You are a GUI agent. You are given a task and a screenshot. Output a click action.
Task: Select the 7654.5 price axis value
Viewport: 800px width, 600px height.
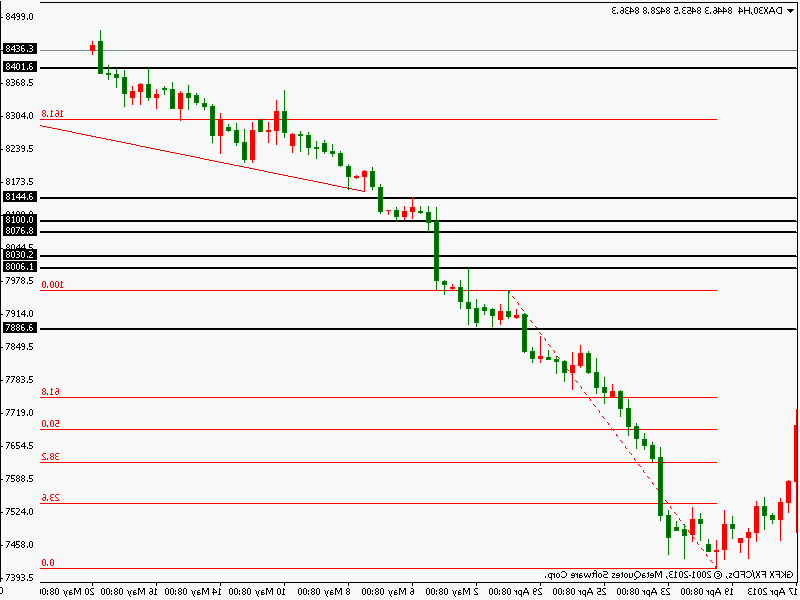(19, 445)
